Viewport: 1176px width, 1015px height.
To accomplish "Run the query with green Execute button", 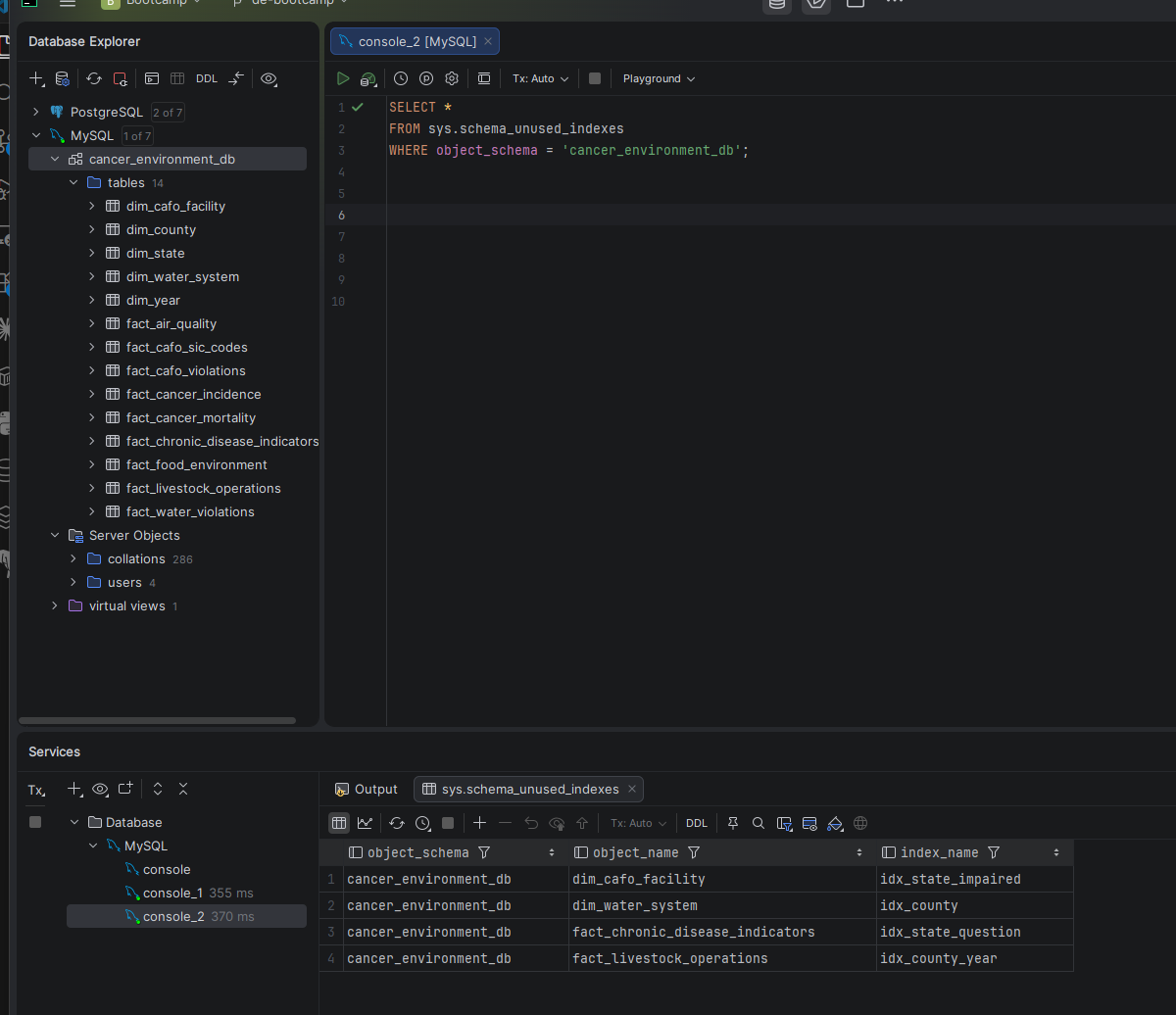I will [x=343, y=78].
